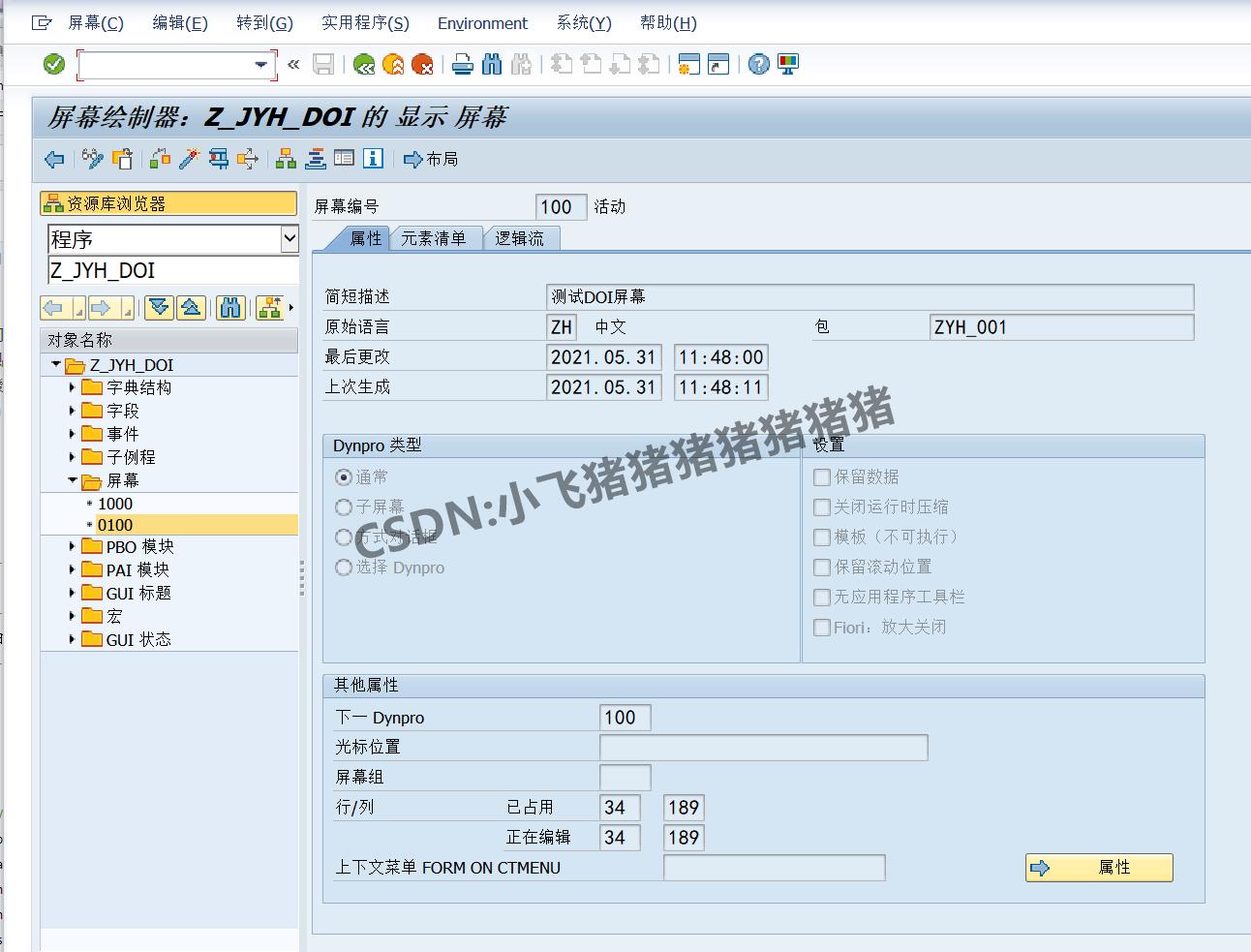
Task: Click the magic wand icon in toolbar
Action: (191, 159)
